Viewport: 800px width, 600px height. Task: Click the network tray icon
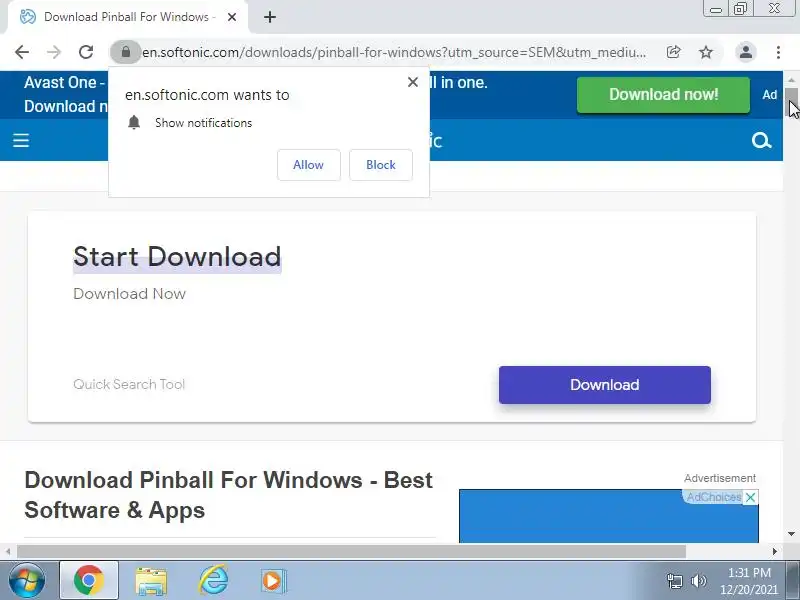674,581
